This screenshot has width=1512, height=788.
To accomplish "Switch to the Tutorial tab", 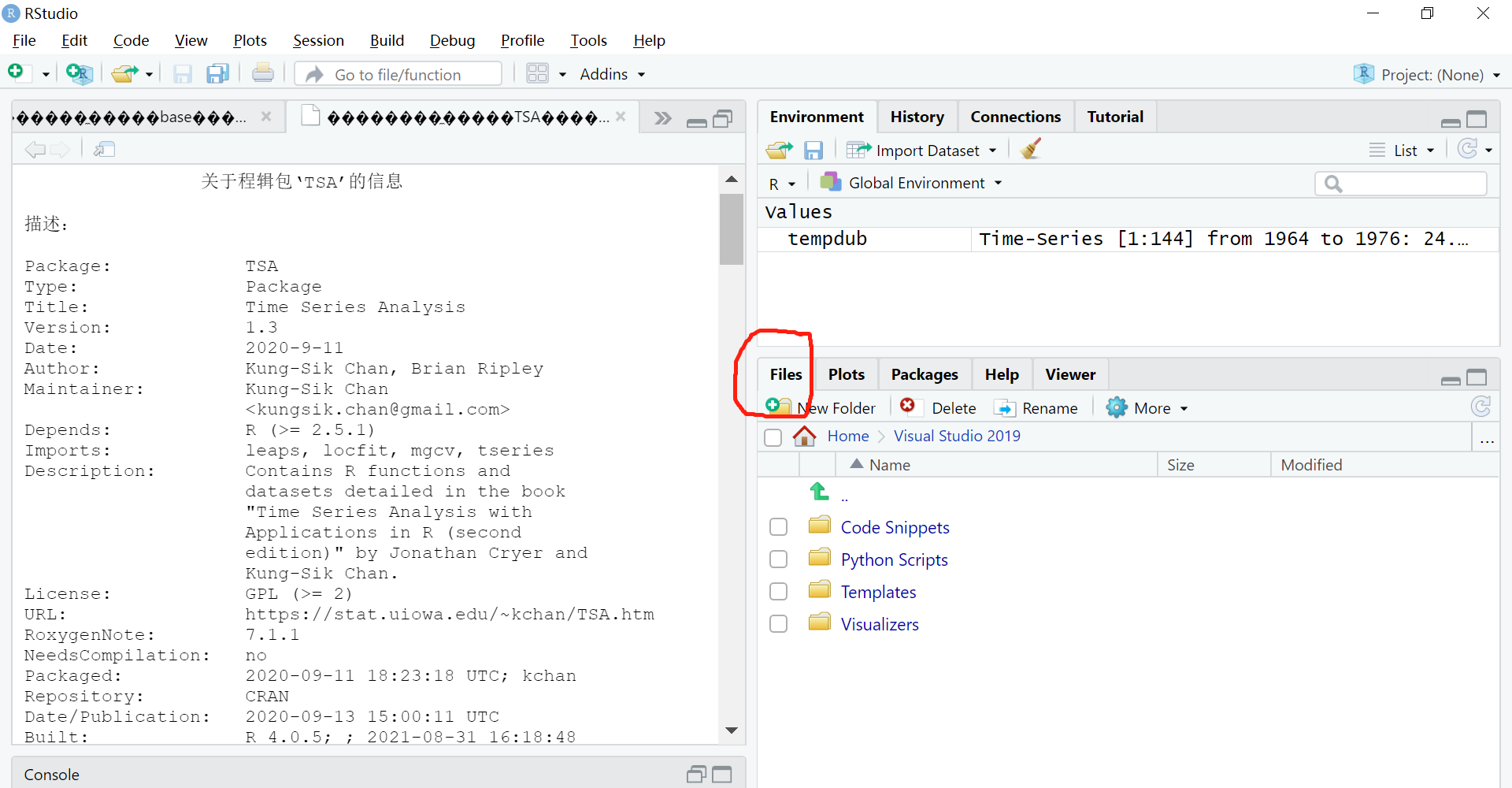I will [1115, 117].
